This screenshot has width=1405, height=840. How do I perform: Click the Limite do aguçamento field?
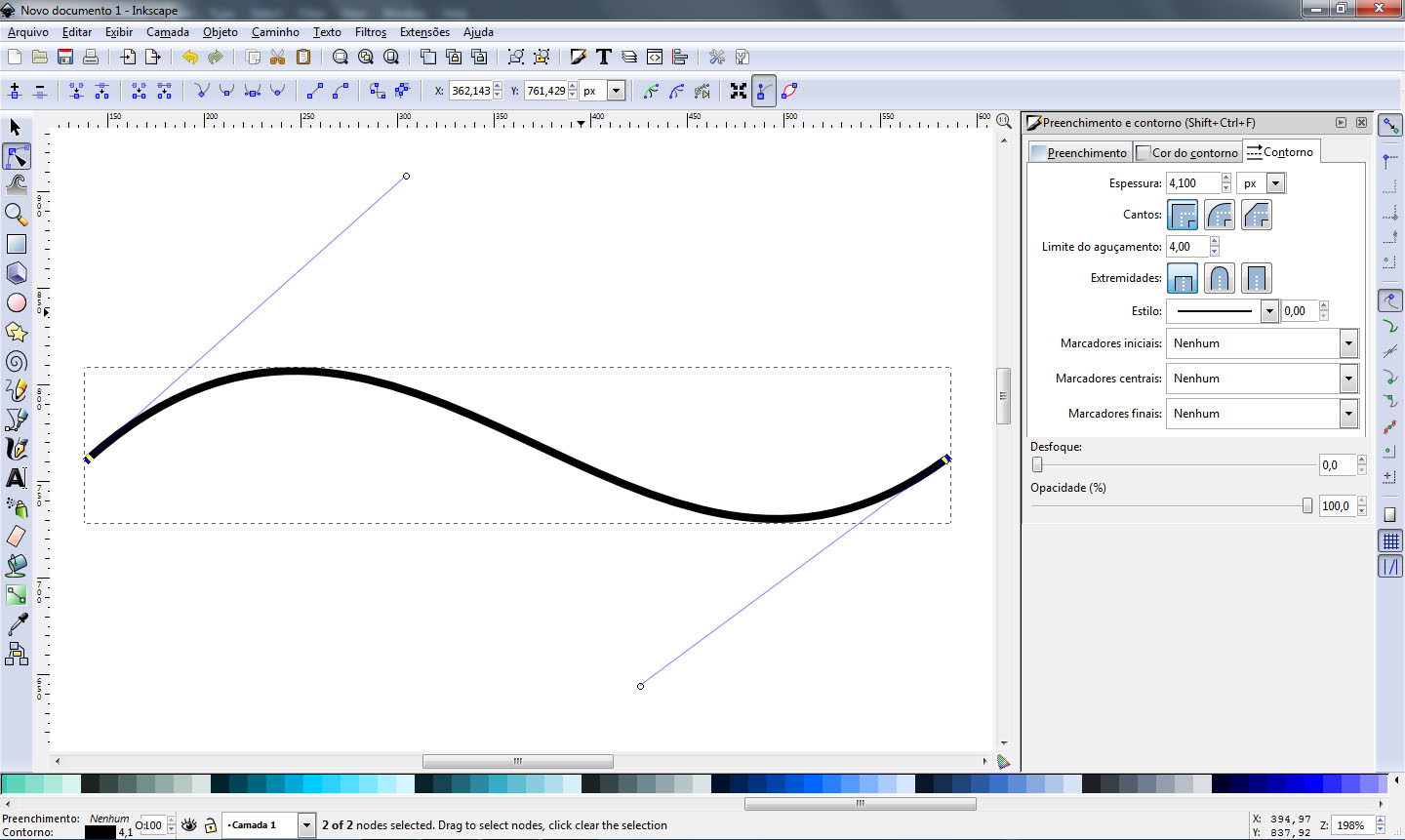click(1187, 247)
